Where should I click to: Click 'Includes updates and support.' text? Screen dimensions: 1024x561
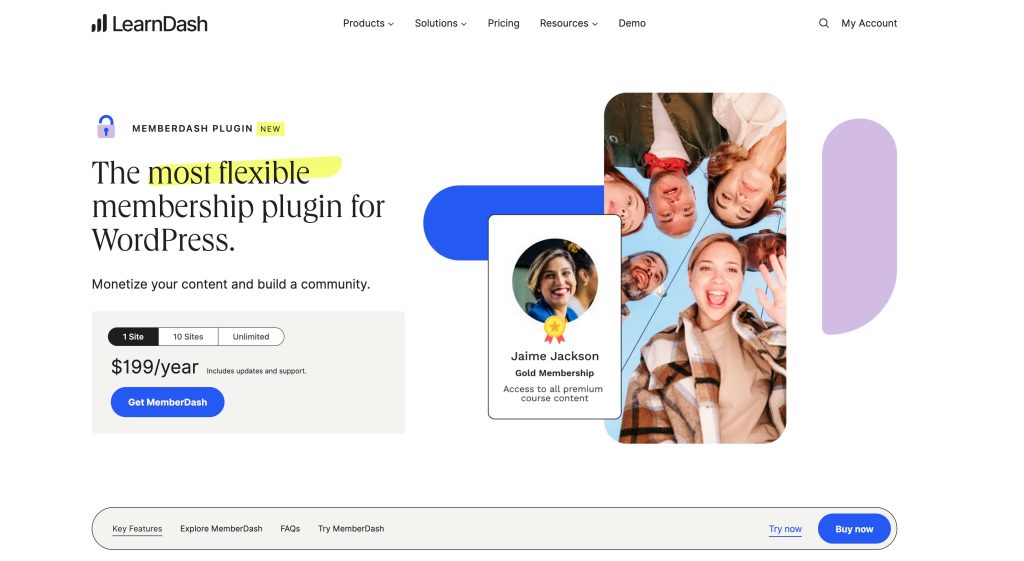(x=256, y=371)
